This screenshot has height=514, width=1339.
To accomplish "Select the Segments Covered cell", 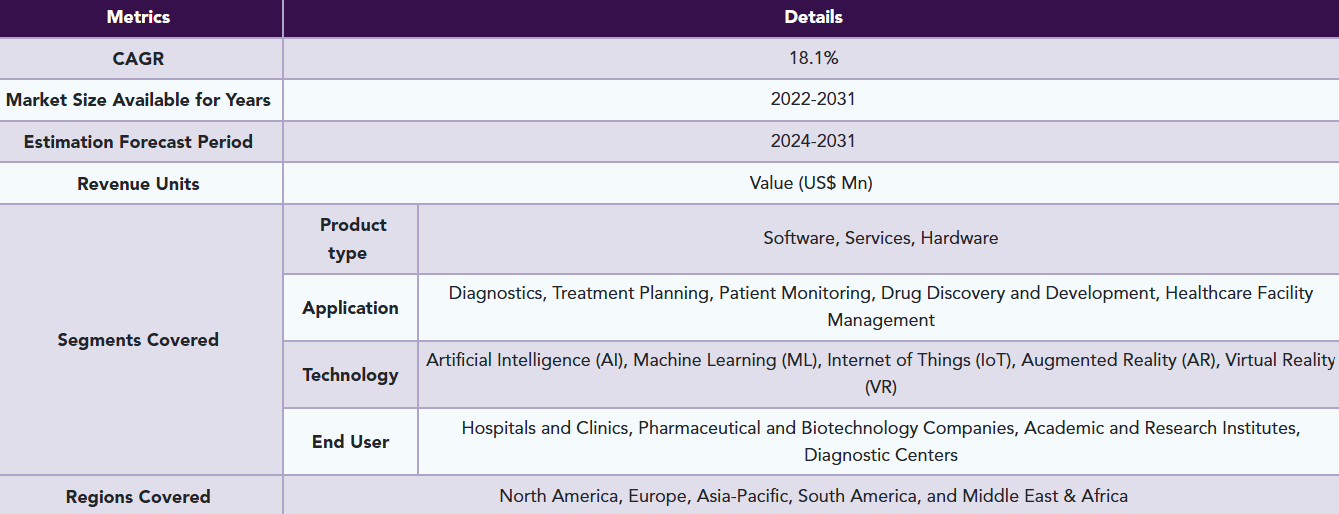I will coord(138,340).
